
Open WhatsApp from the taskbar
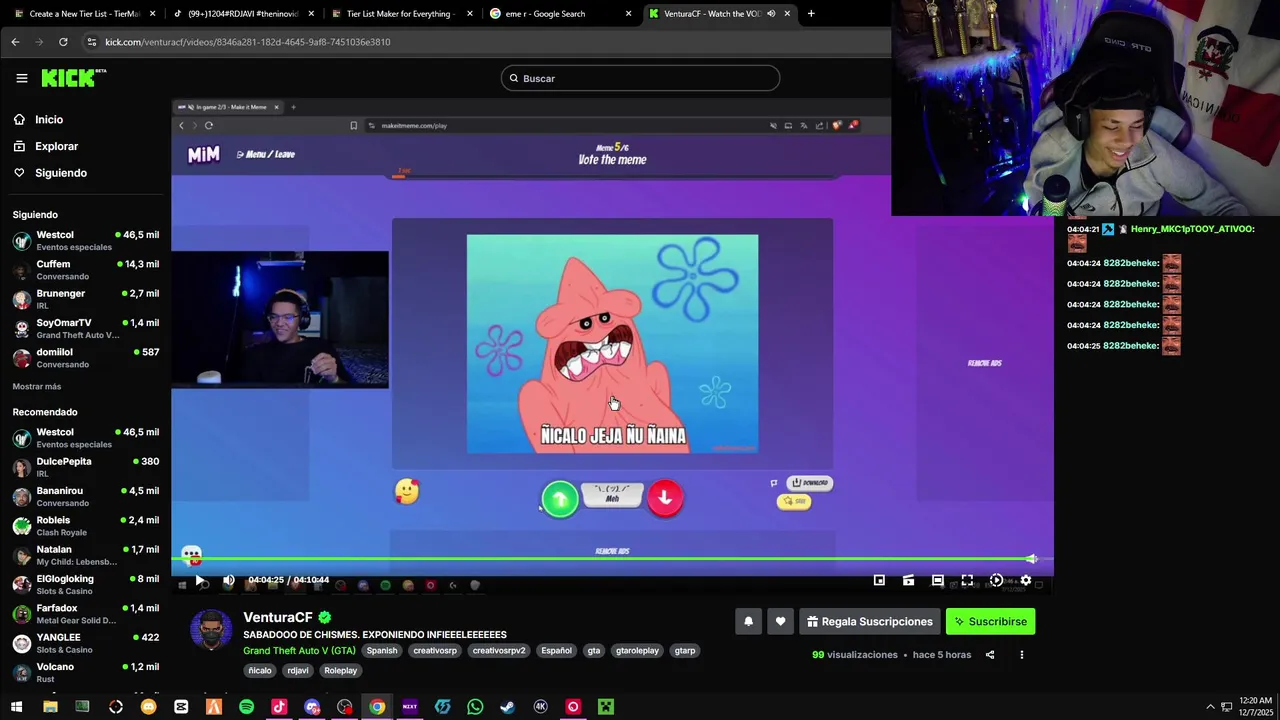(475, 707)
